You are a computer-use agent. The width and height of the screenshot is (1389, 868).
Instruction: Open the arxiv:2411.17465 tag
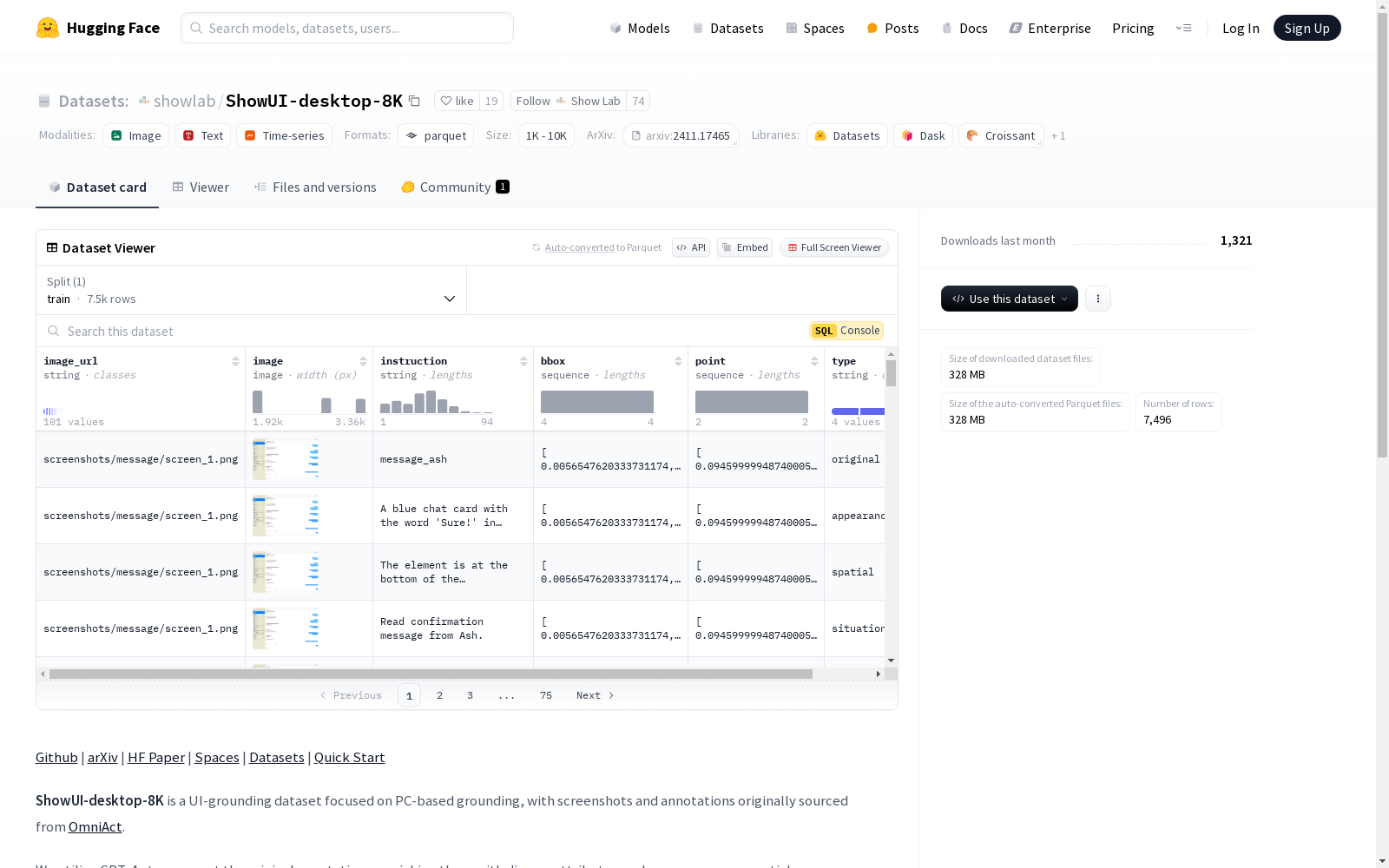coord(681,135)
